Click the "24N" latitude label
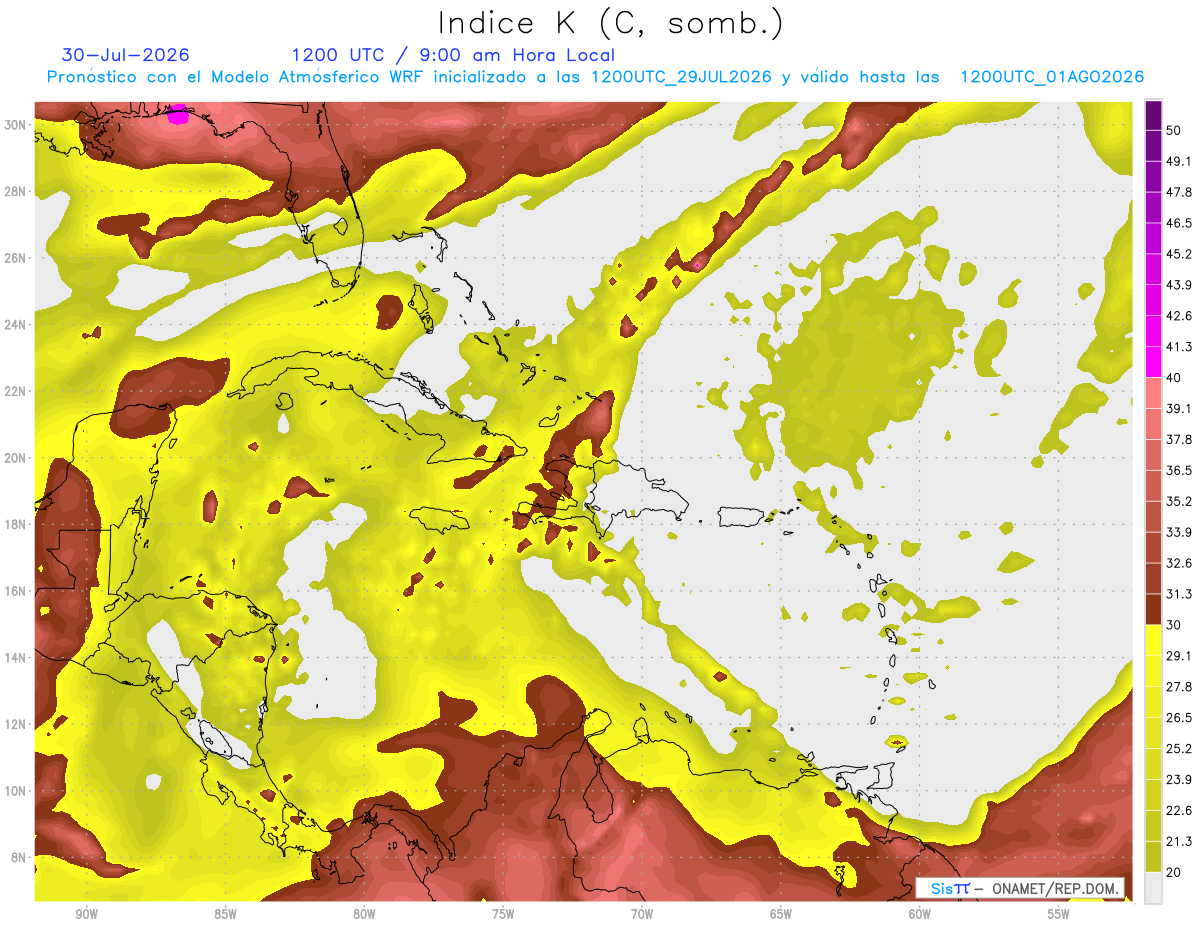 click(16, 324)
